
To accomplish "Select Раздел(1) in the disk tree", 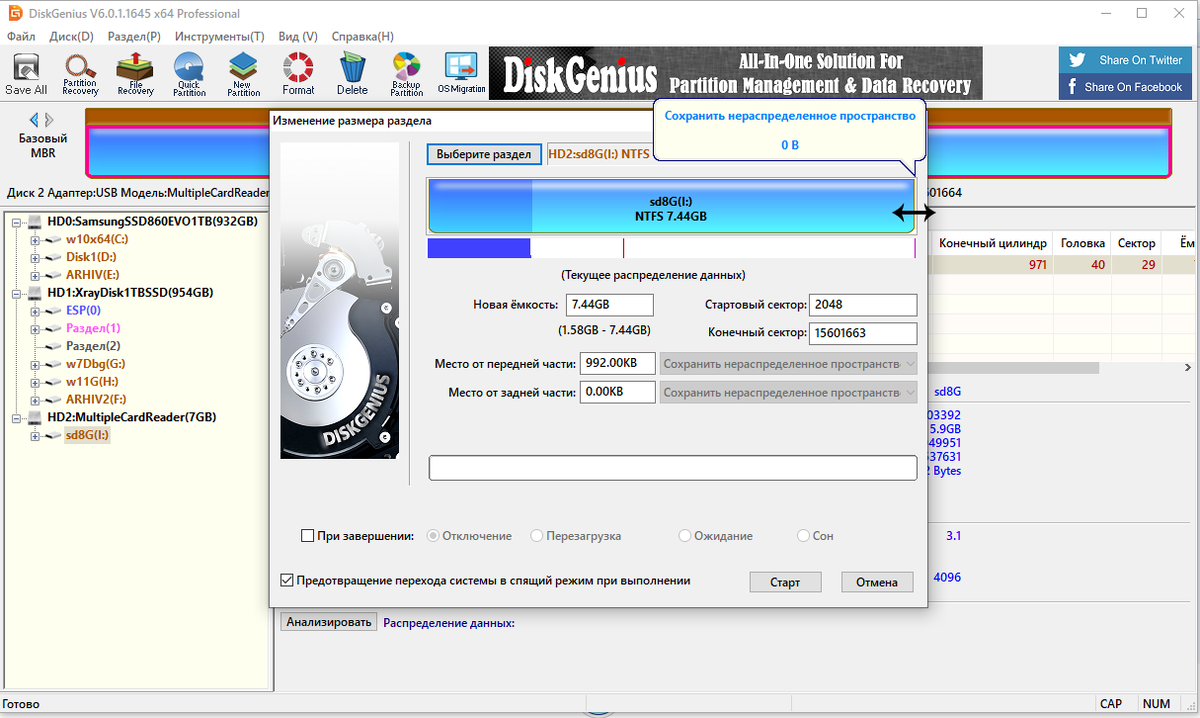I will (x=93, y=328).
